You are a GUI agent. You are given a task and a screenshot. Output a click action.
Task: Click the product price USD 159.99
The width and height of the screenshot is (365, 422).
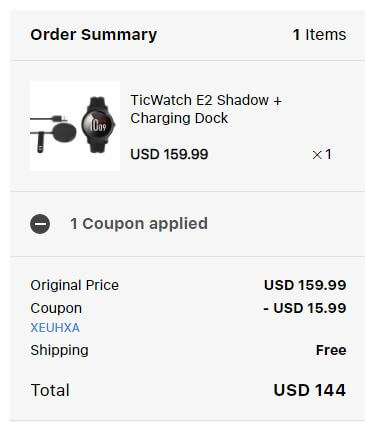(x=169, y=154)
